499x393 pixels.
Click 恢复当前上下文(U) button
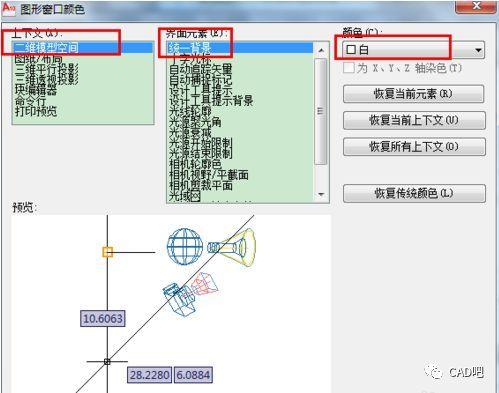pyautogui.click(x=414, y=120)
